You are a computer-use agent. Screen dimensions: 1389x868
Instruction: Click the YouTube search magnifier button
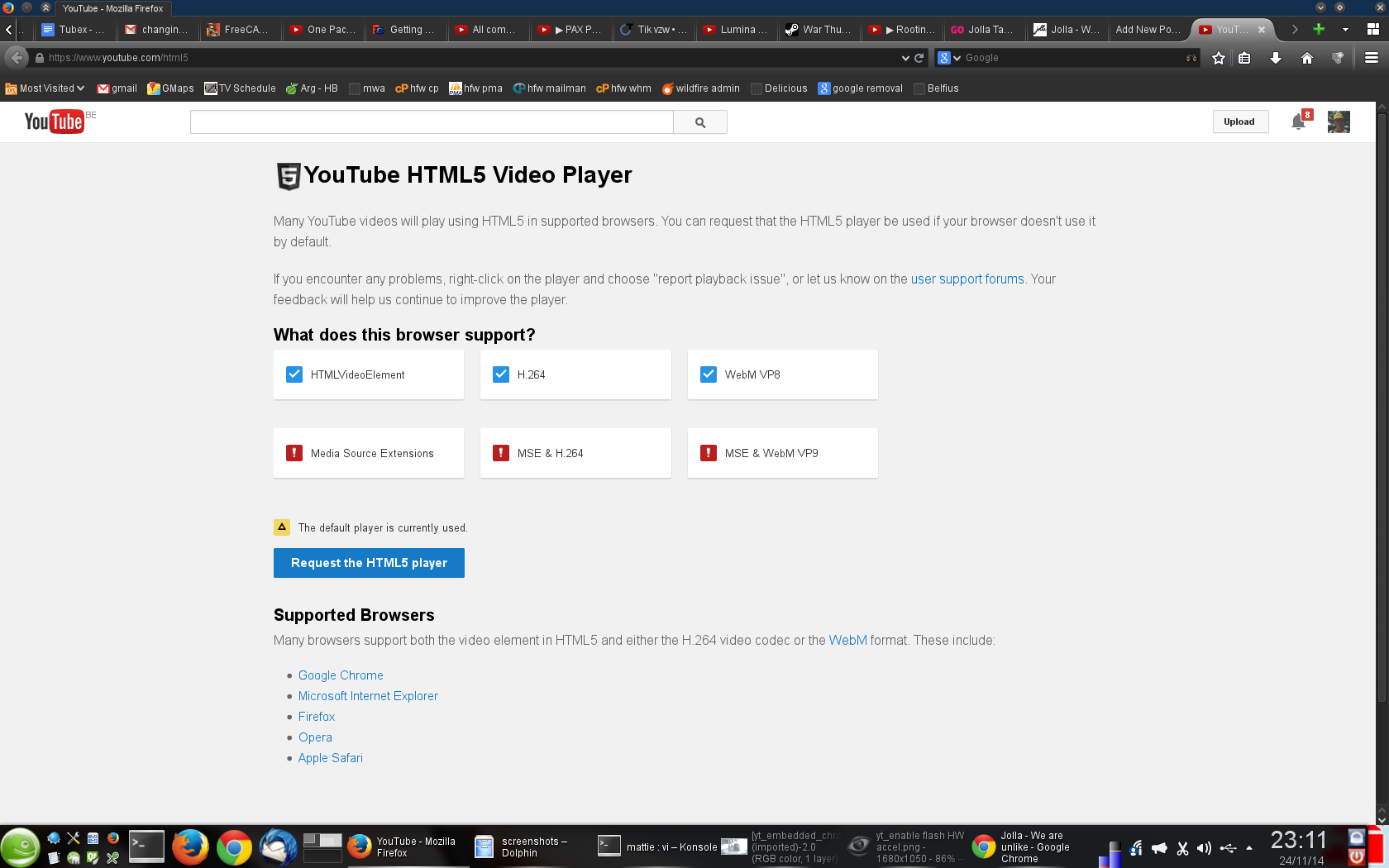(700, 122)
